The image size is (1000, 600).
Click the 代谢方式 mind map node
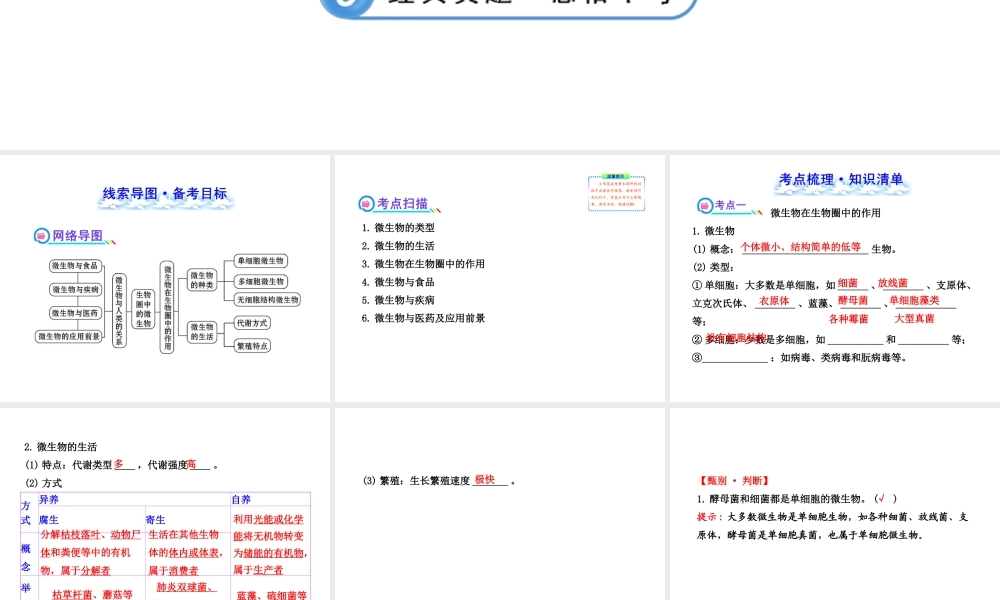(252, 323)
